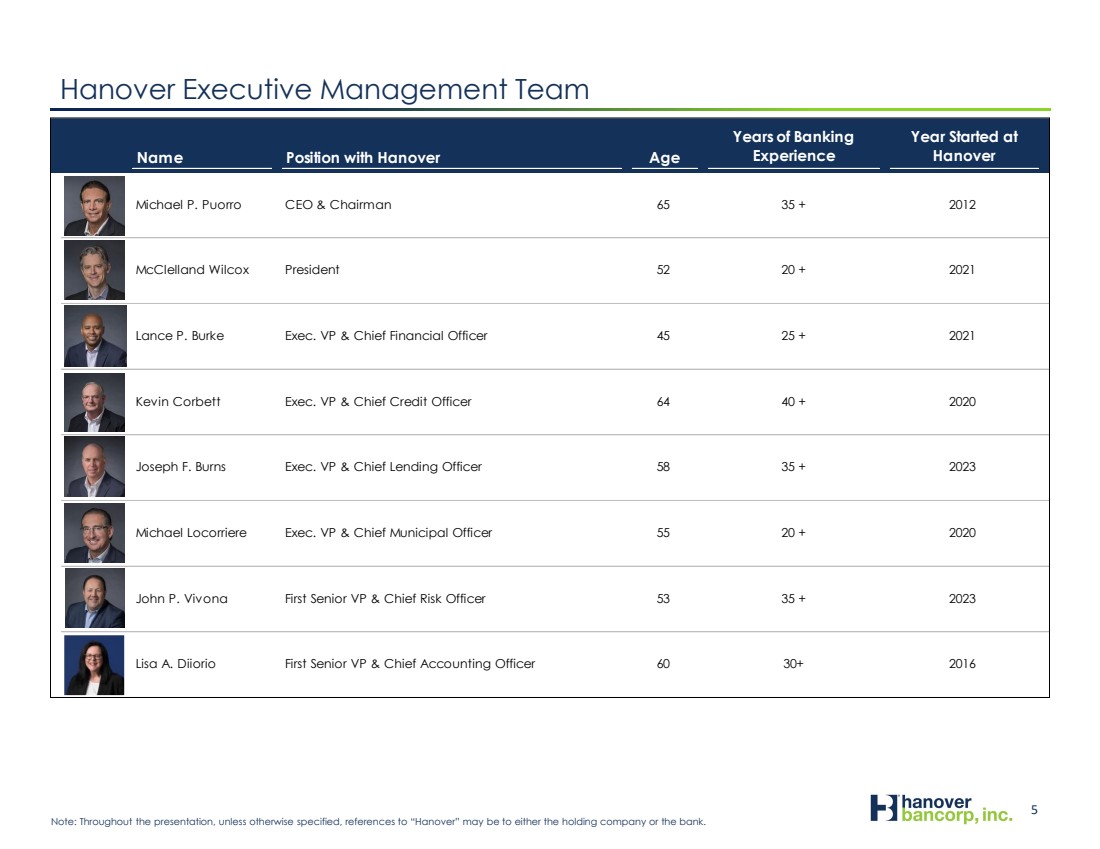Click the 'CEO & Chairman' position text

[338, 205]
